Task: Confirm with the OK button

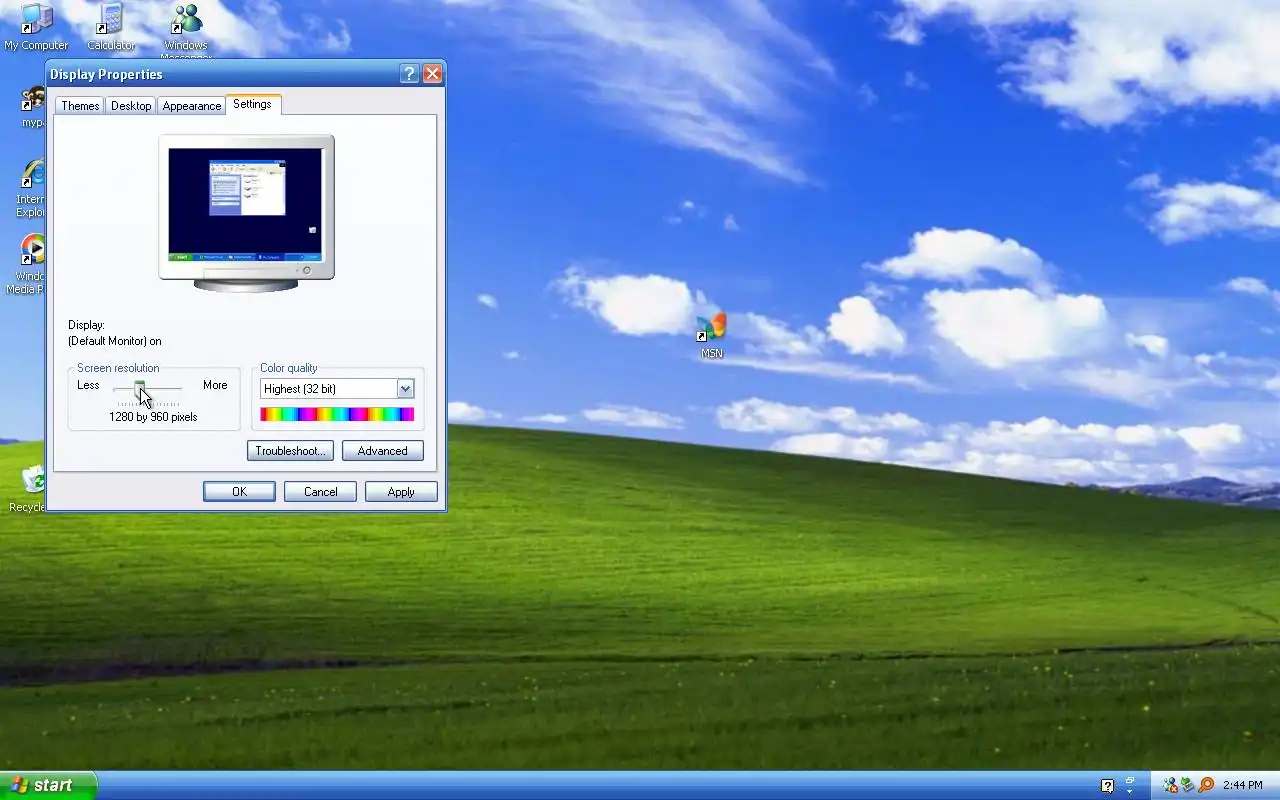Action: click(x=239, y=492)
